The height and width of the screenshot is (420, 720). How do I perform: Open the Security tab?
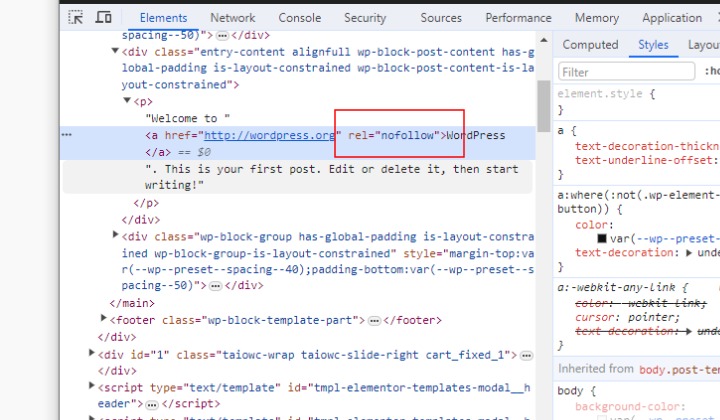365,18
